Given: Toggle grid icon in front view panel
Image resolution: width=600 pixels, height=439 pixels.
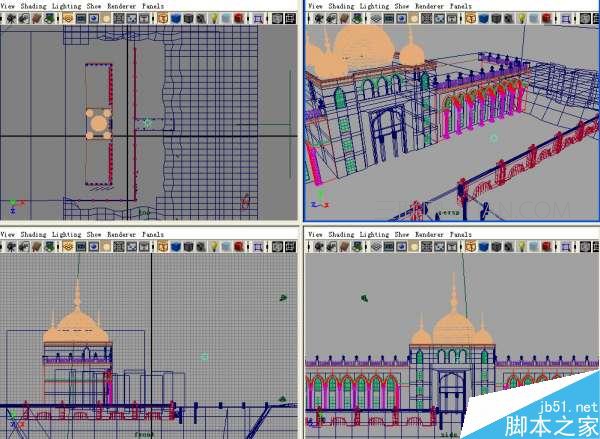Looking at the screenshot, I should coord(68,246).
